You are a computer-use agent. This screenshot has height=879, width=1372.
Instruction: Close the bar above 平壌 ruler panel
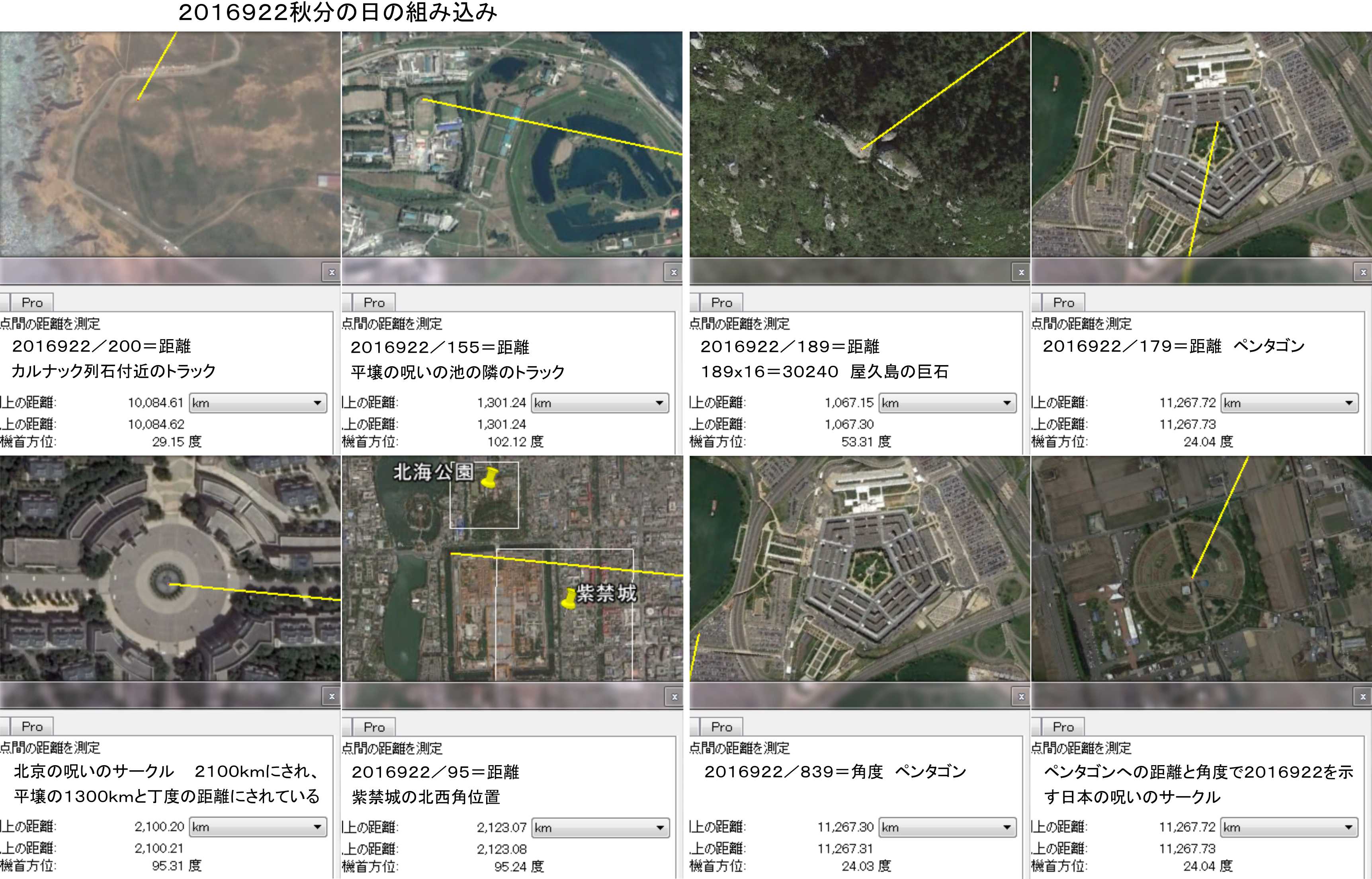673,272
